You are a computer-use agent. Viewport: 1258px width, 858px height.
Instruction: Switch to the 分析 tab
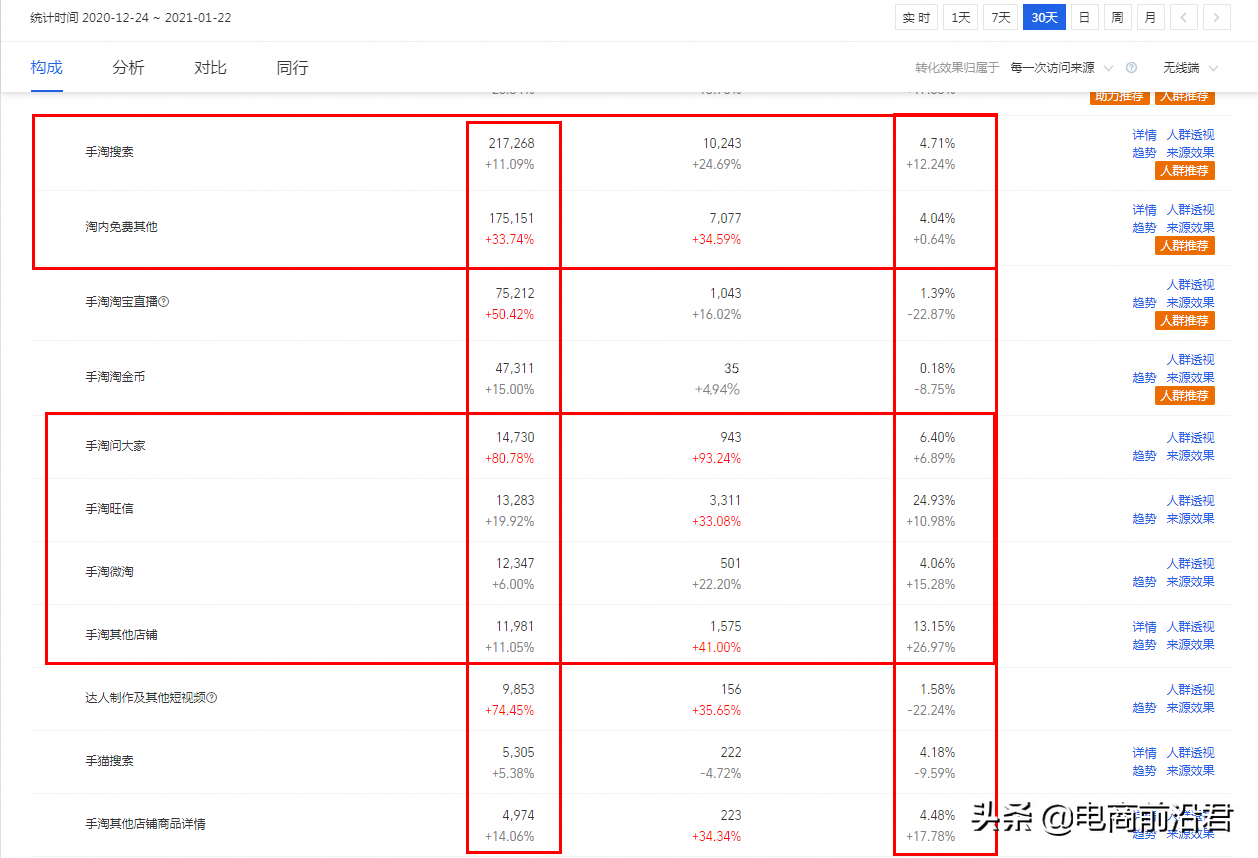(129, 68)
